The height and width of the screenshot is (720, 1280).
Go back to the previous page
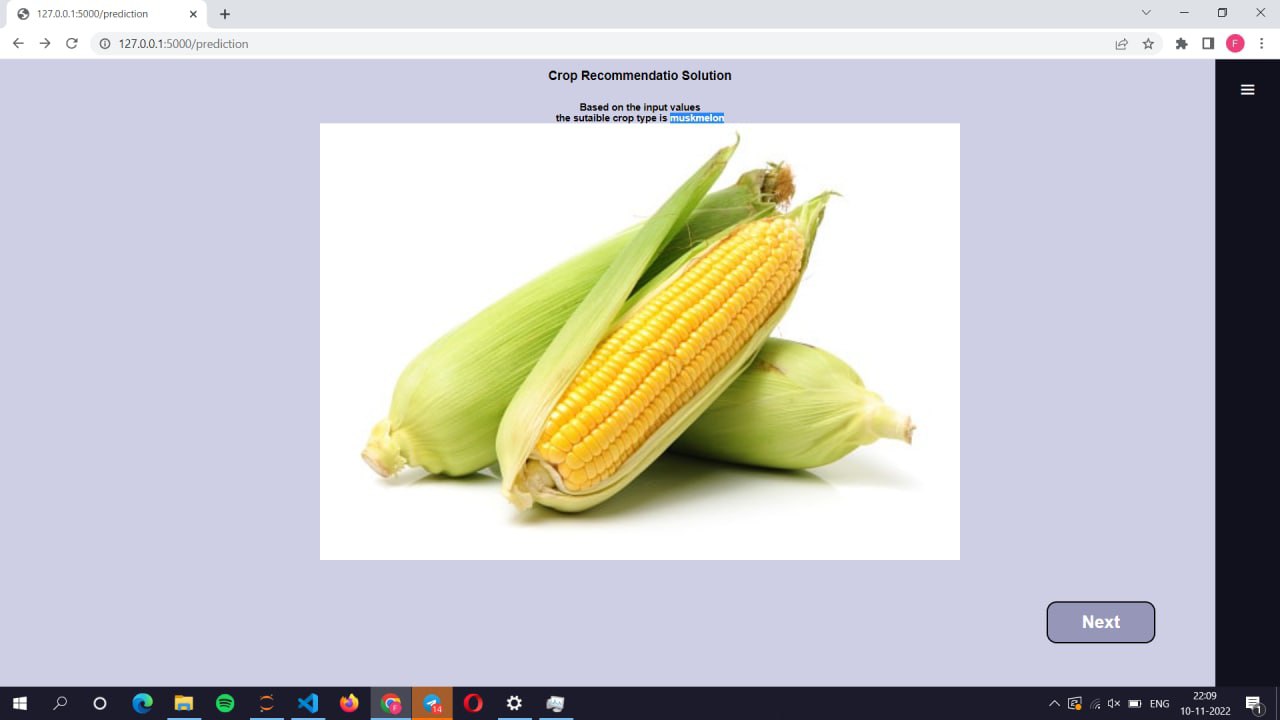18,44
